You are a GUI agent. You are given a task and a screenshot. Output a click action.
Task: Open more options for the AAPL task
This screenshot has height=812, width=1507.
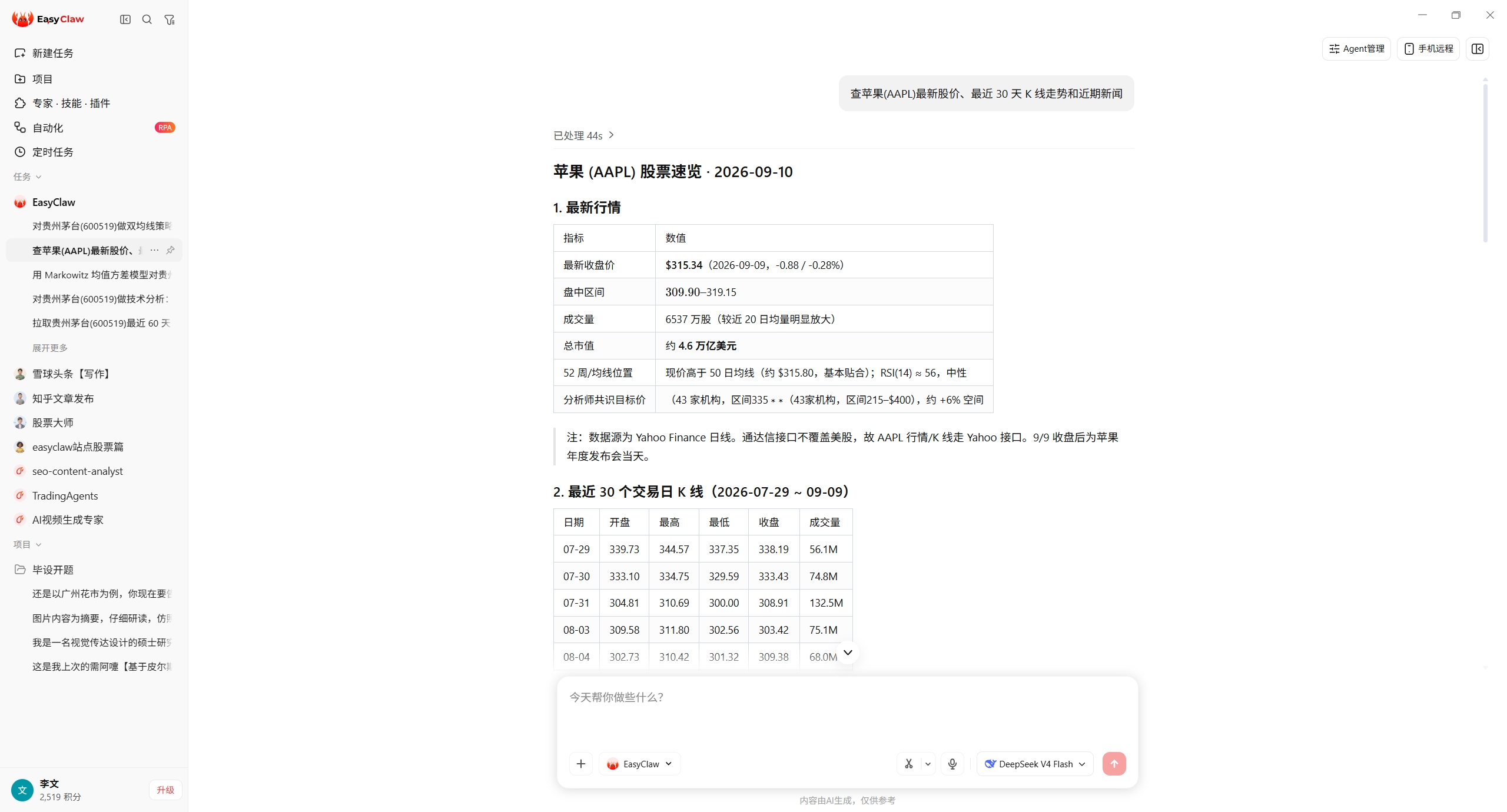click(154, 250)
